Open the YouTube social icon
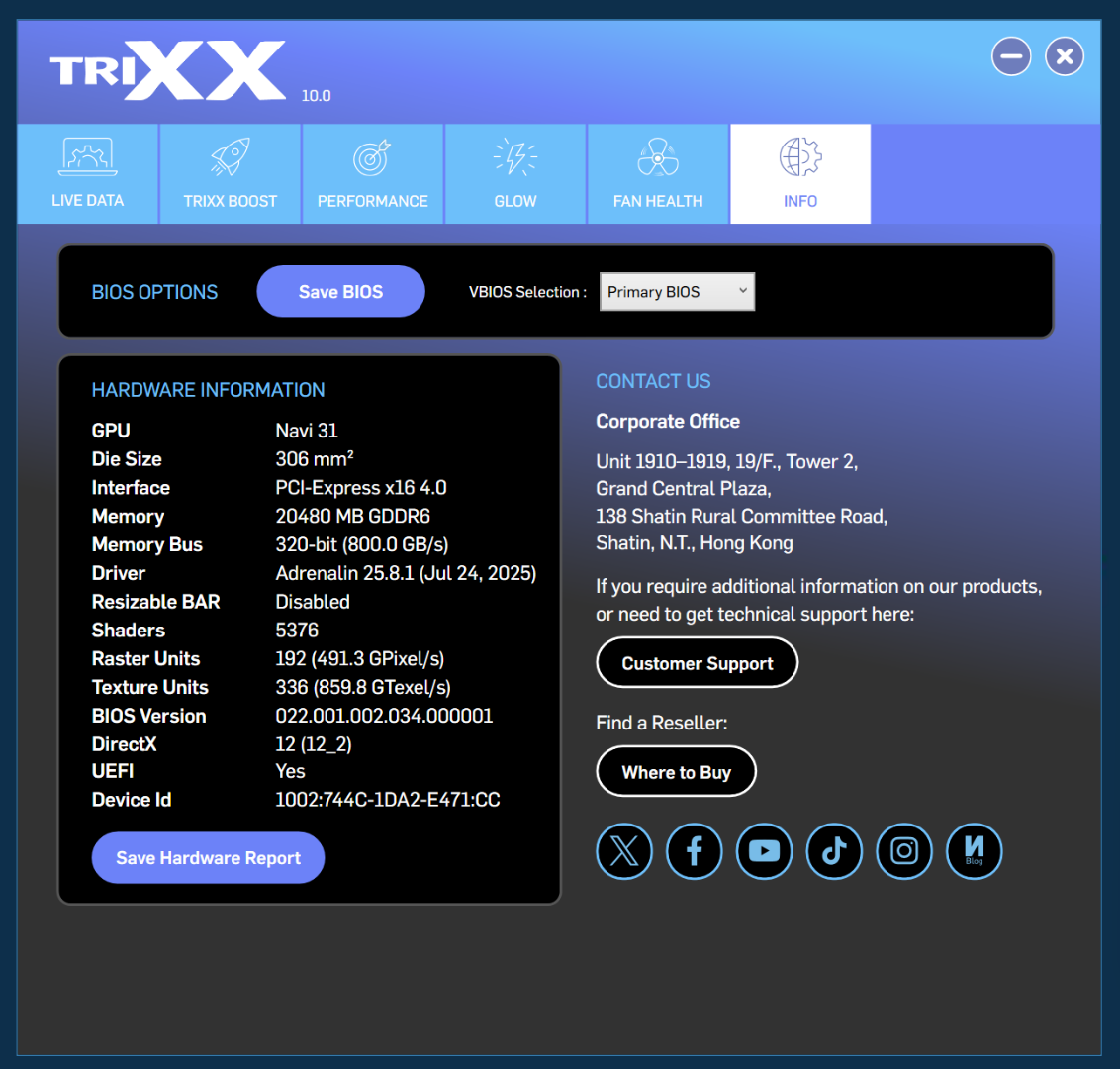1120x1069 pixels. coord(764,851)
